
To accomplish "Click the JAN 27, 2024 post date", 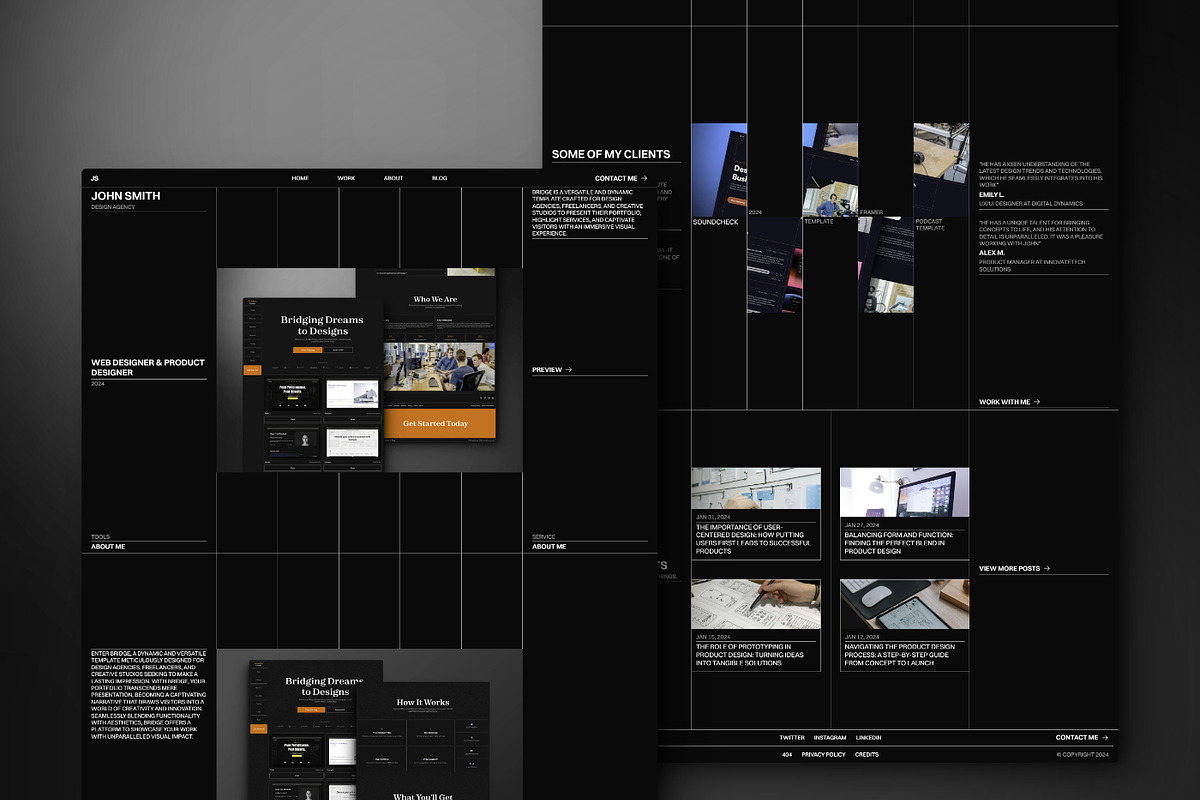I will point(862,525).
